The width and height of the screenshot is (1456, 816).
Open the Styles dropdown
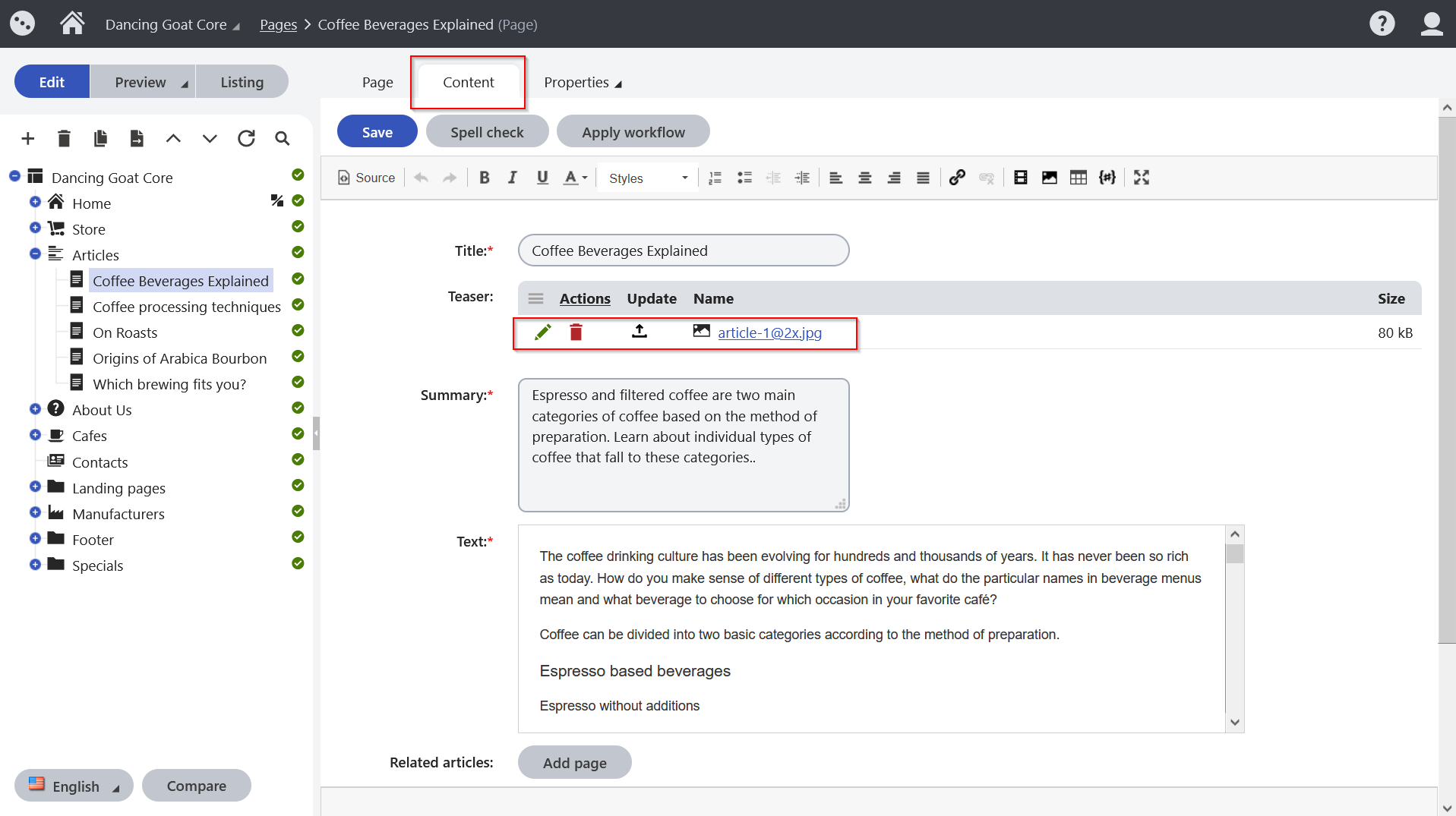pos(646,178)
